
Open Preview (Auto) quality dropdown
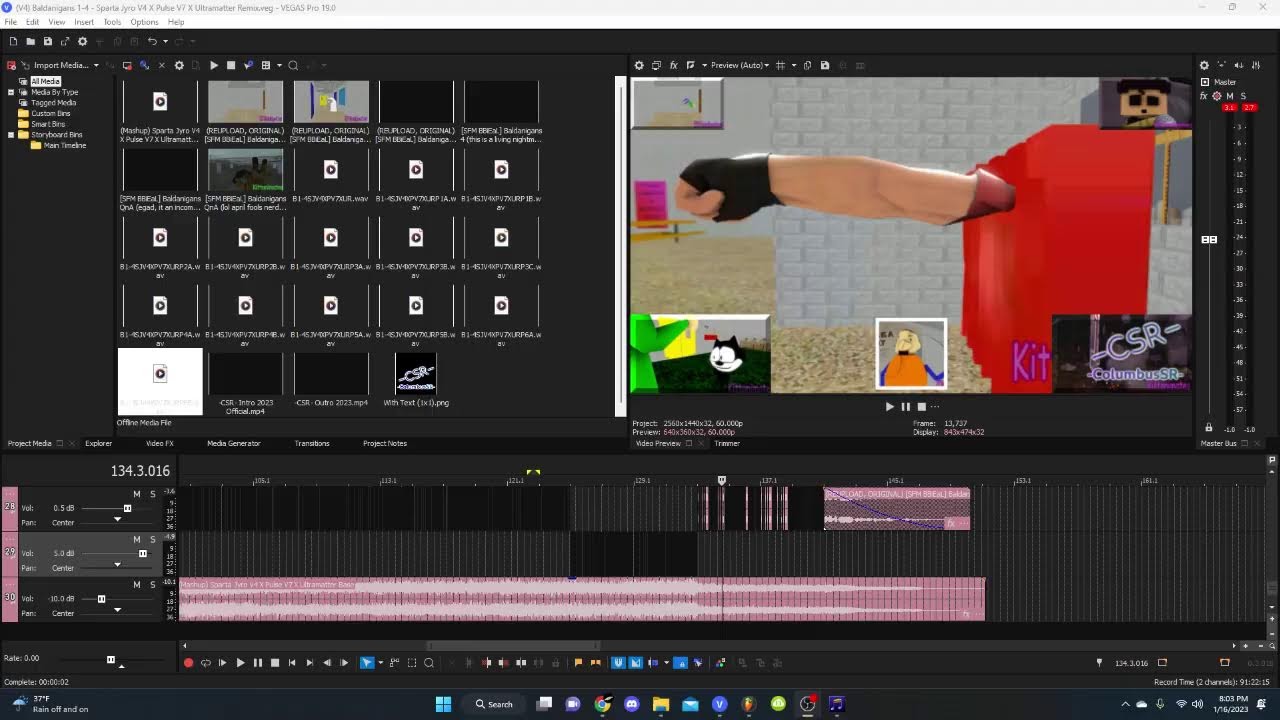click(x=739, y=65)
